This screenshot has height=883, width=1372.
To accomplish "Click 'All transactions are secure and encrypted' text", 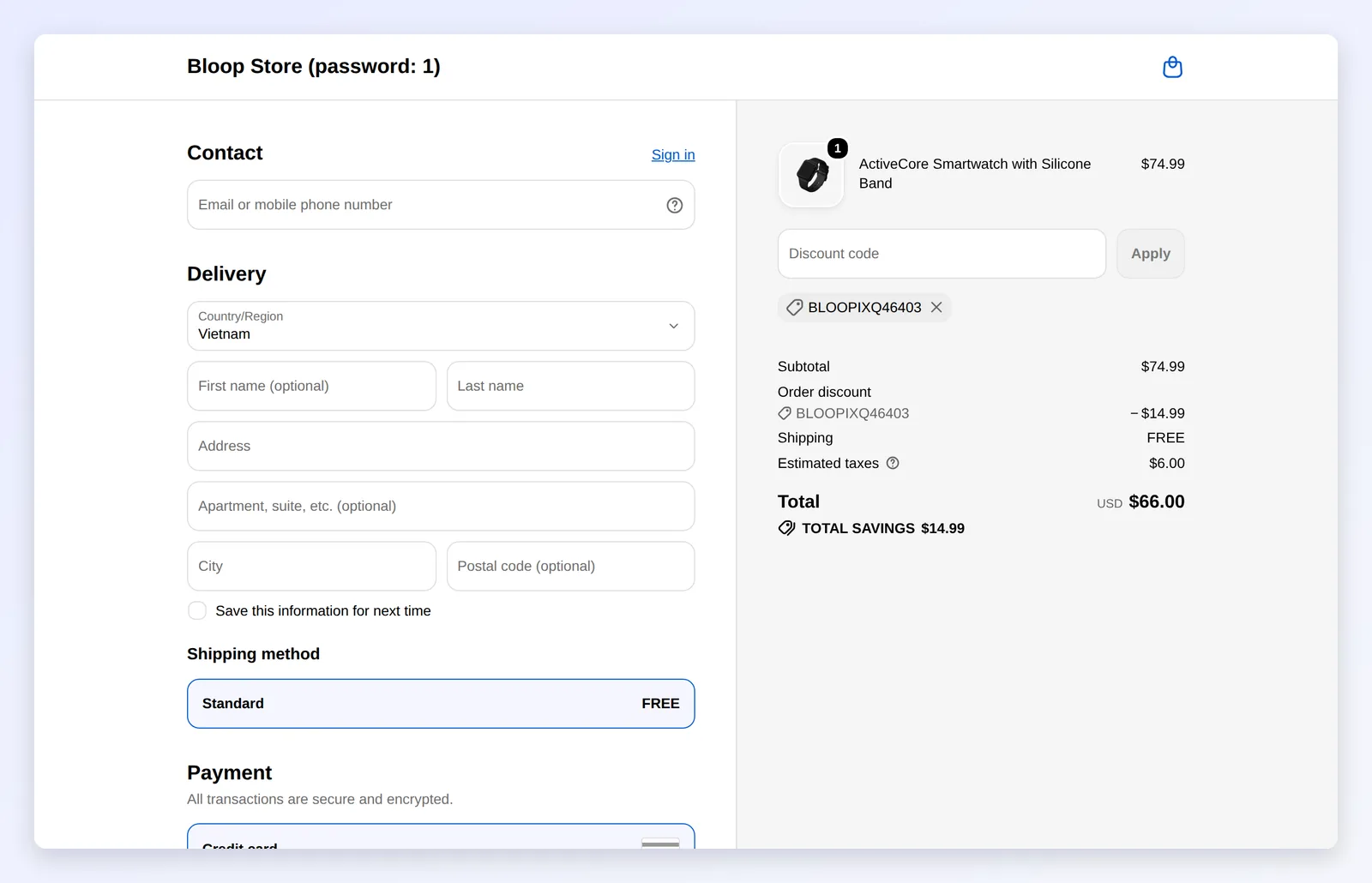I will [320, 799].
